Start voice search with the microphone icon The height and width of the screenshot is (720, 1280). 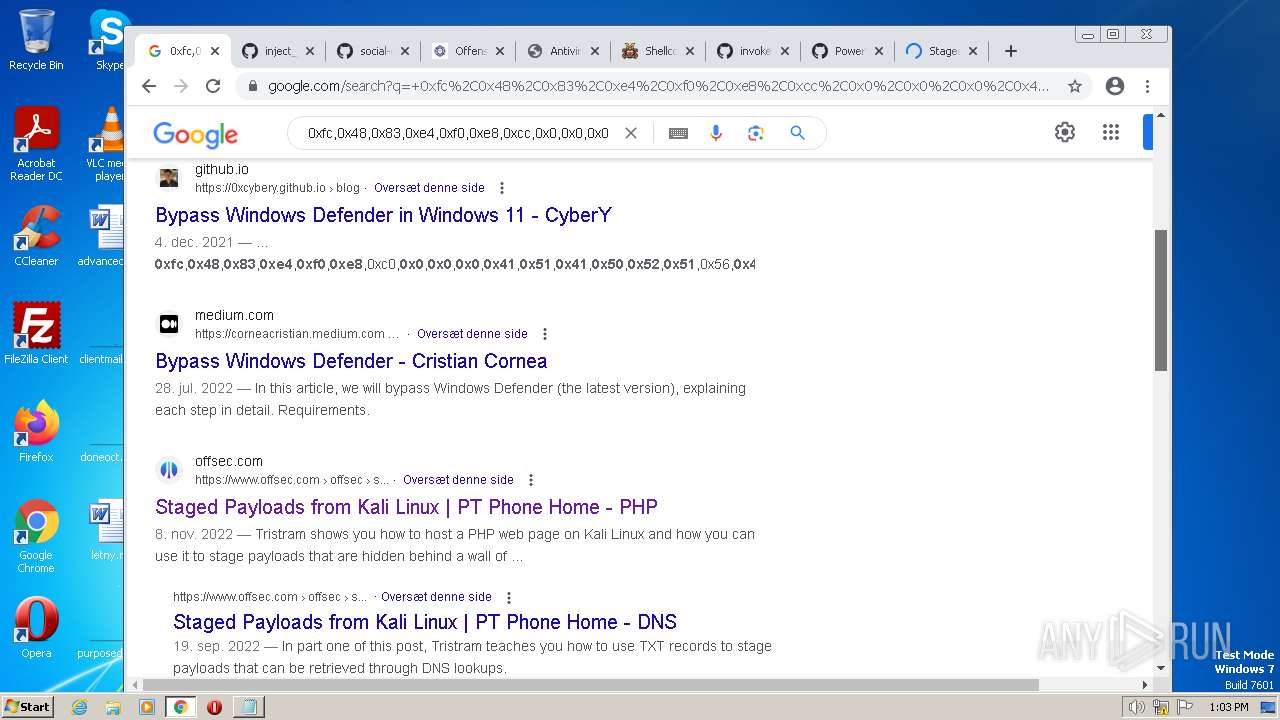(716, 133)
